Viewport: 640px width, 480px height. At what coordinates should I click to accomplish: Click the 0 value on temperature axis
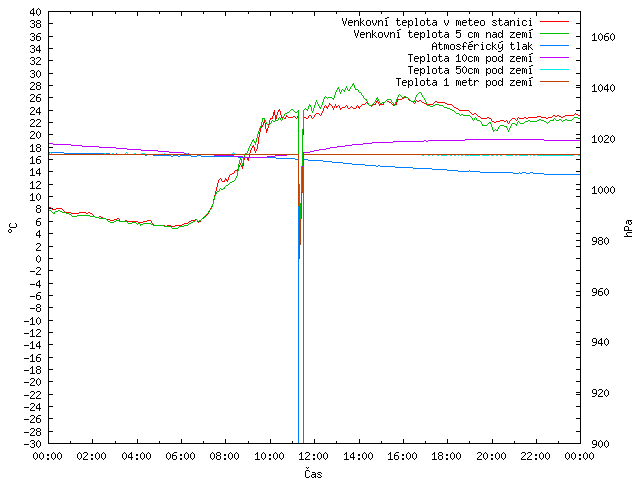pos(38,259)
